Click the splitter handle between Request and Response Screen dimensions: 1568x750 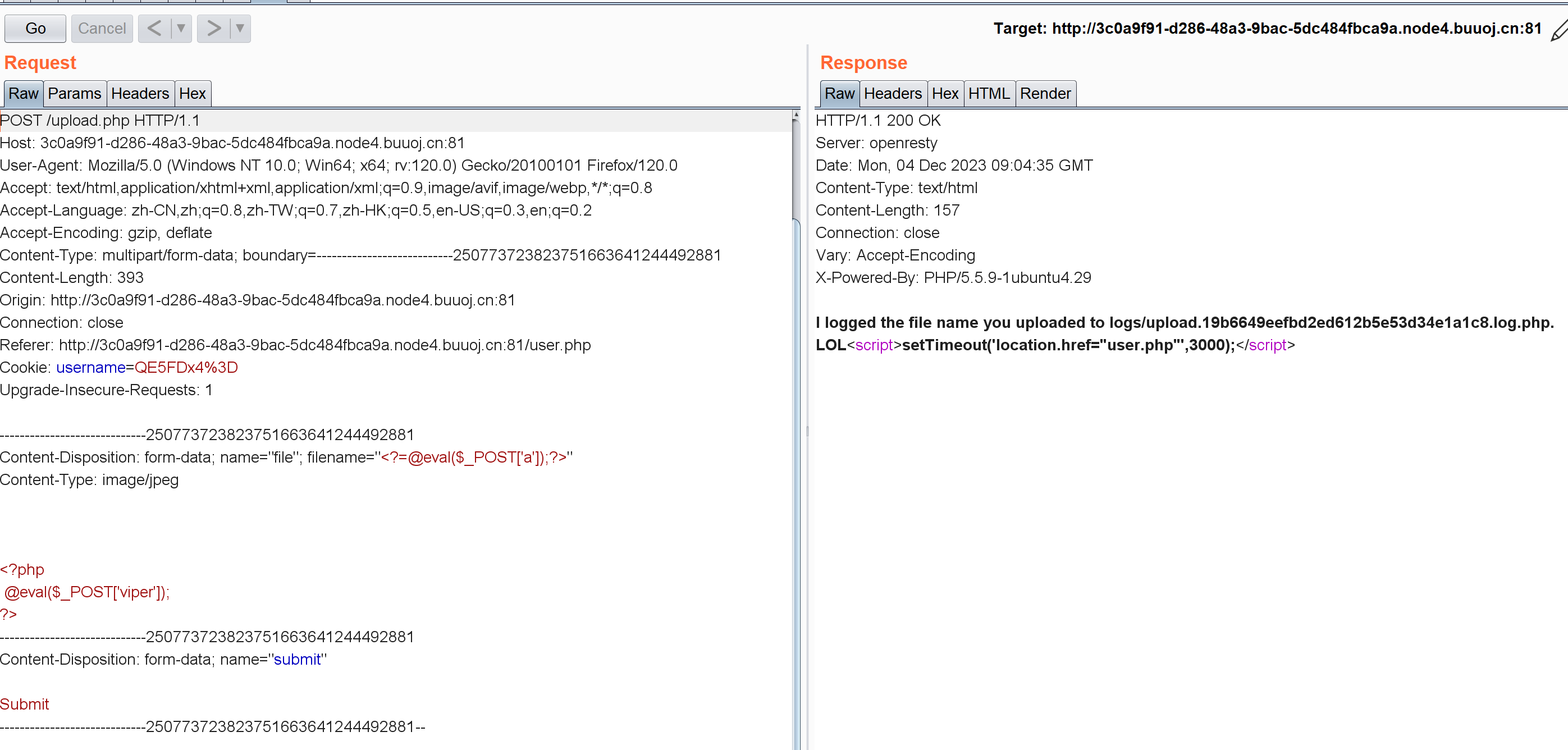click(x=807, y=431)
